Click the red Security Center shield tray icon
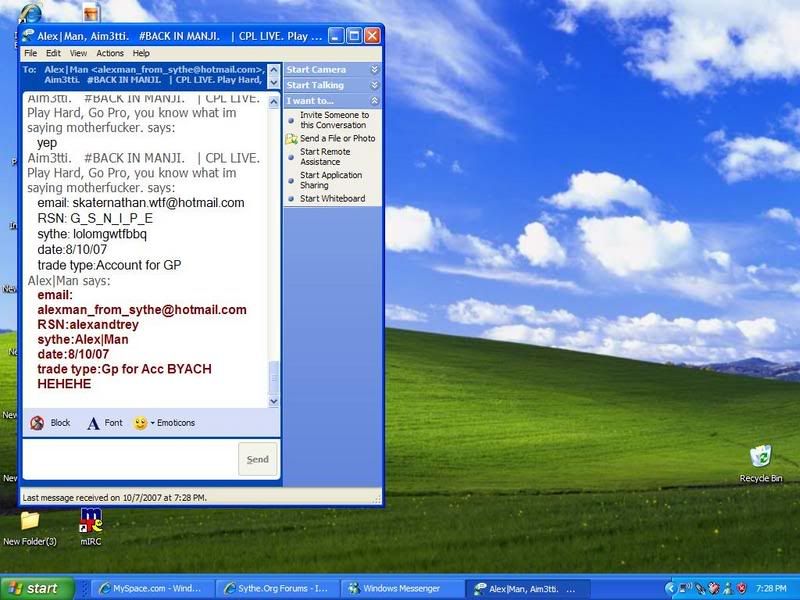 tap(741, 588)
